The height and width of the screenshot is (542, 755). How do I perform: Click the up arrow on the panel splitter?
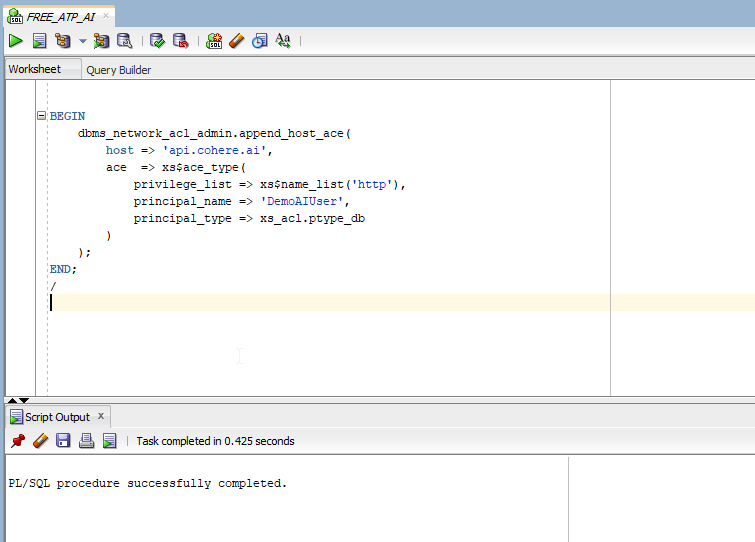point(12,400)
